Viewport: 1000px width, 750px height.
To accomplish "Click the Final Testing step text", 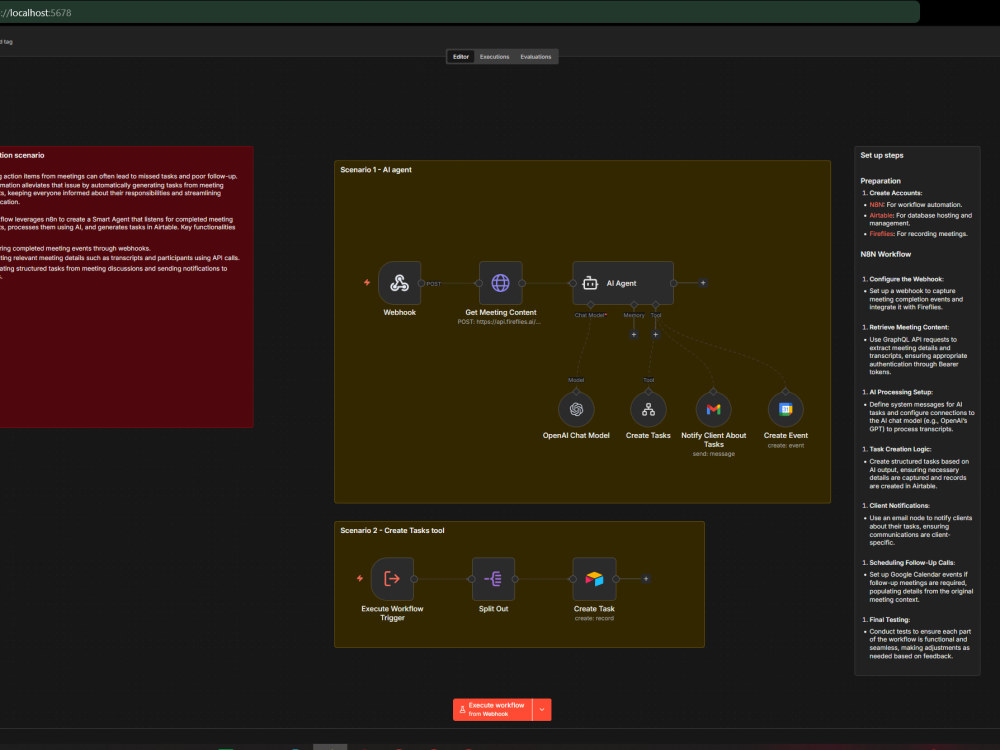I will point(889,619).
